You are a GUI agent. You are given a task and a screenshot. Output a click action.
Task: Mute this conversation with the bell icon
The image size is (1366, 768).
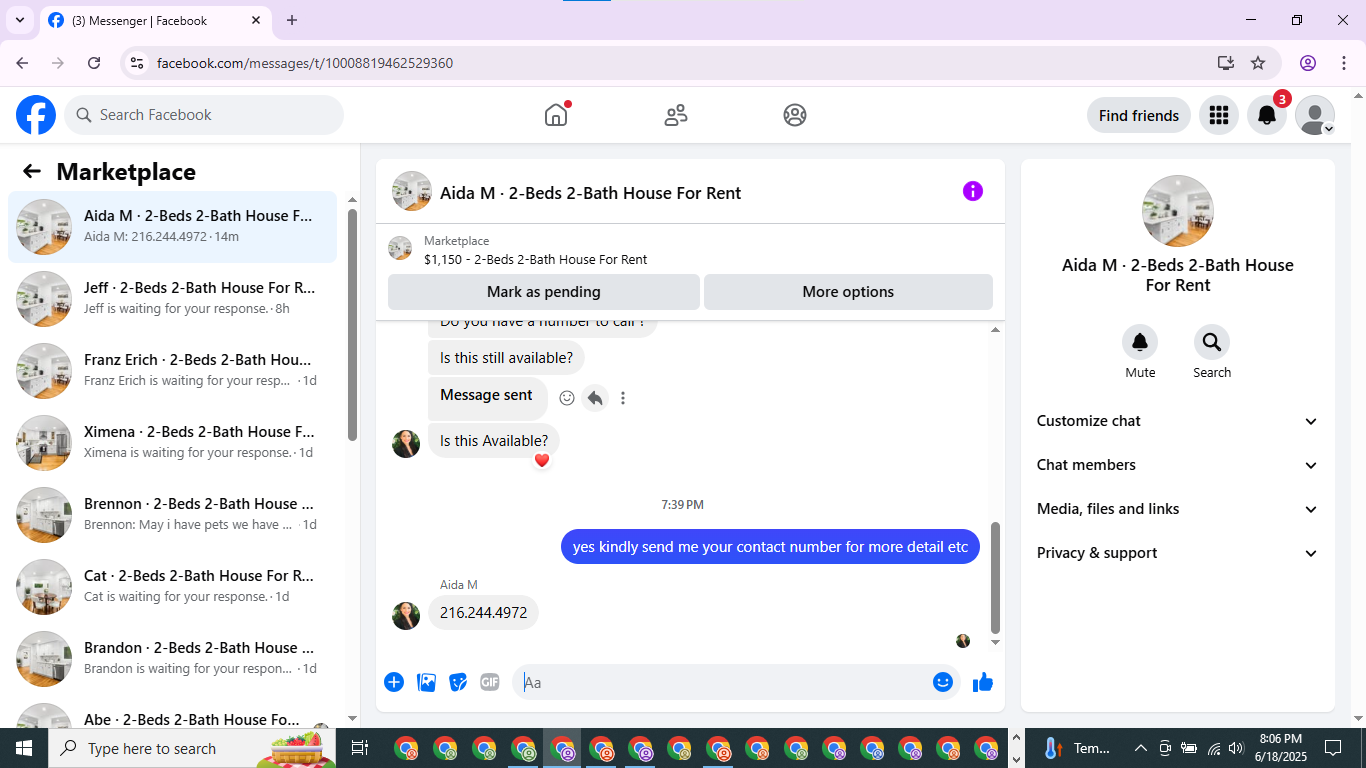tap(1140, 342)
